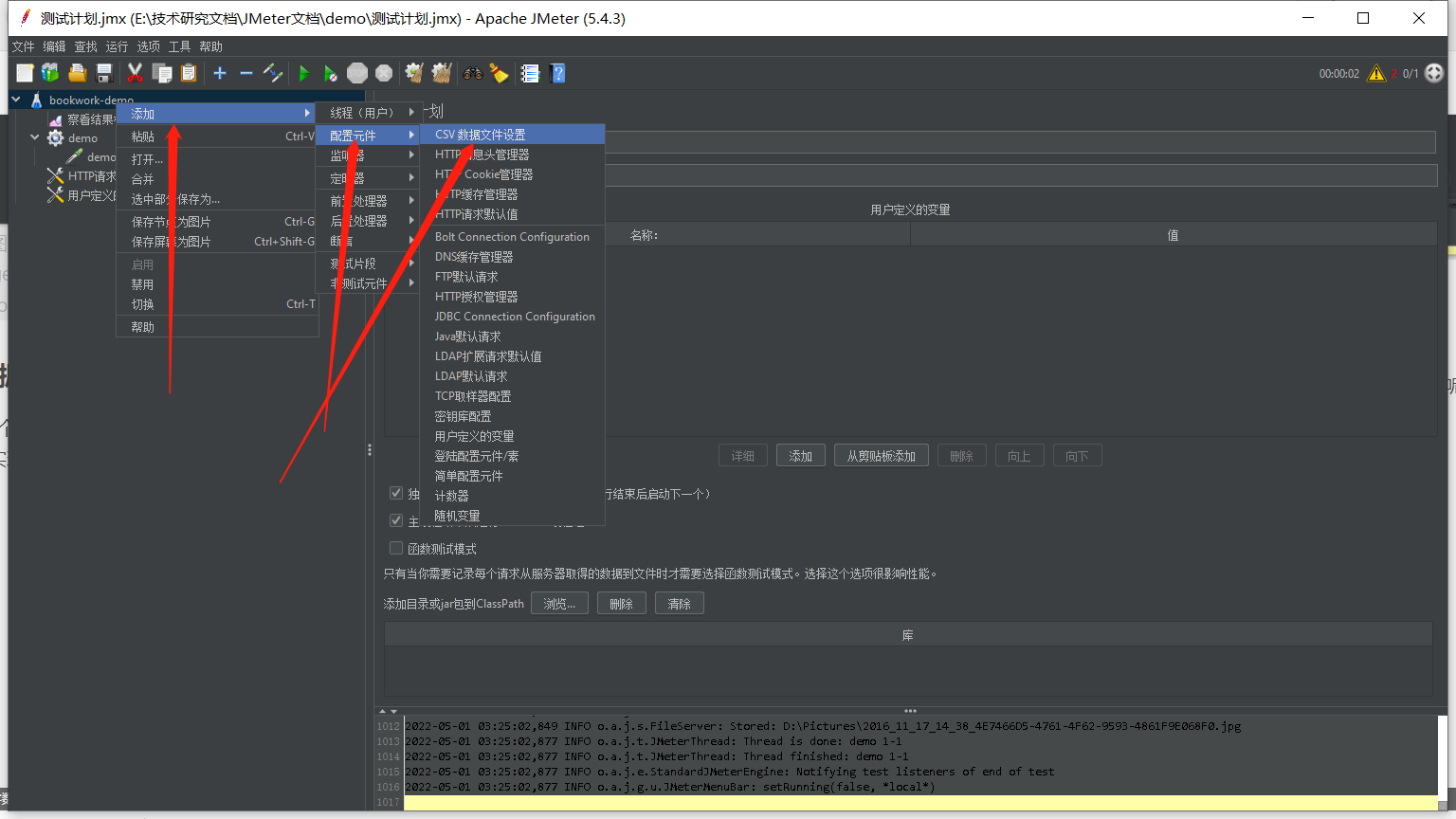Click the Copy toolbar icon
Viewport: 1456px width, 819px height.
[x=162, y=73]
